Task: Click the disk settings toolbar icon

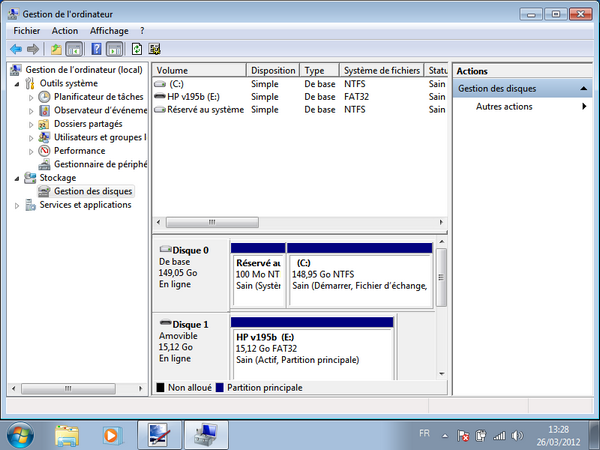Action: [155, 48]
